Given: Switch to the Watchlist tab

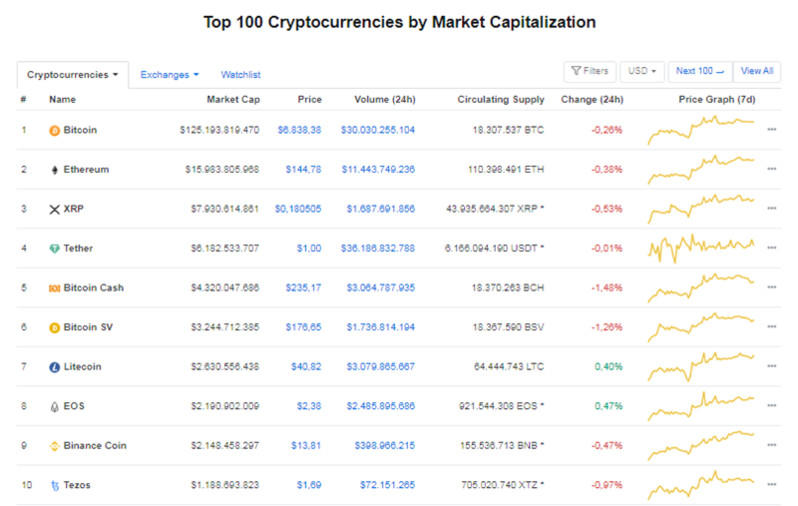Looking at the screenshot, I should (241, 75).
